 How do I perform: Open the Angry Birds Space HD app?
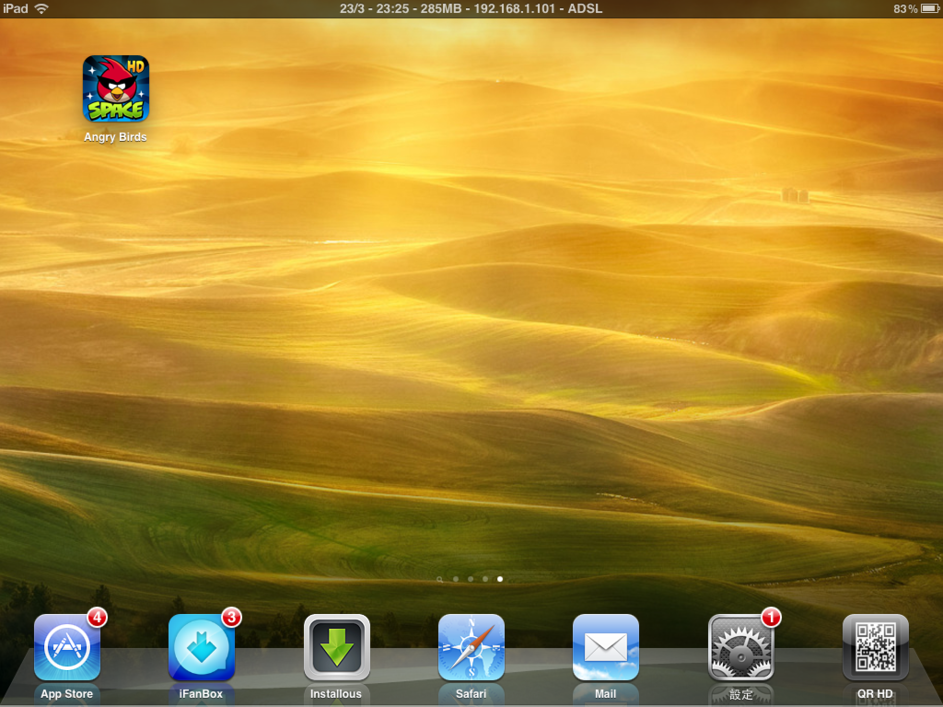115,88
